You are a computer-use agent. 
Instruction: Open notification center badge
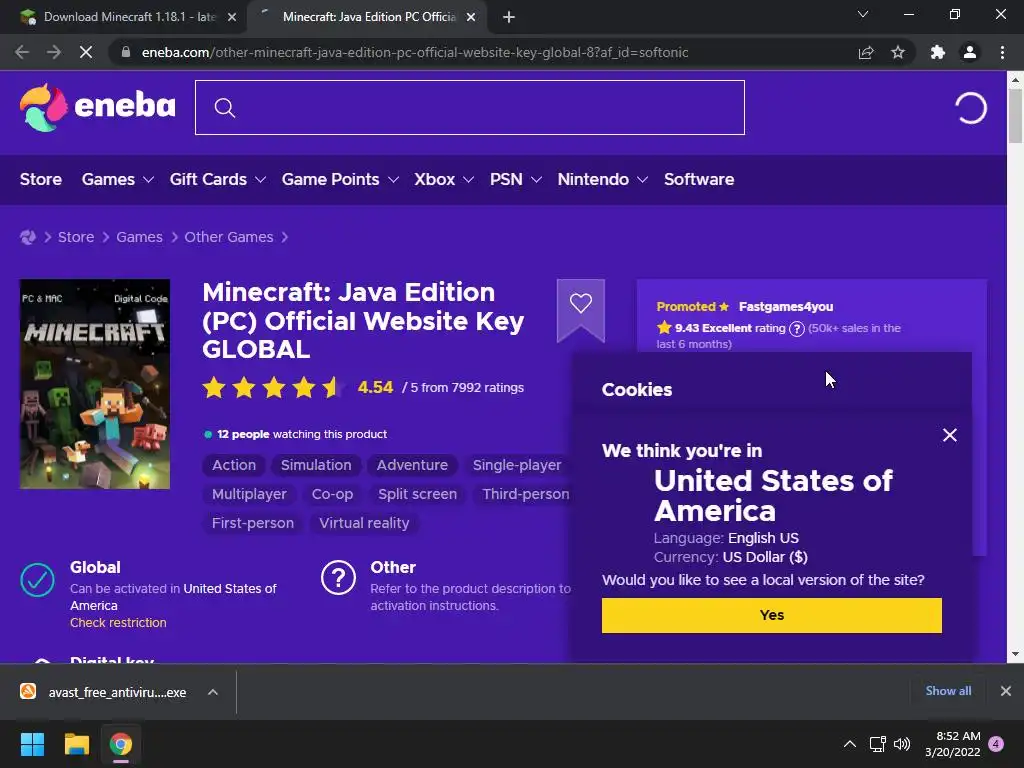(x=996, y=744)
